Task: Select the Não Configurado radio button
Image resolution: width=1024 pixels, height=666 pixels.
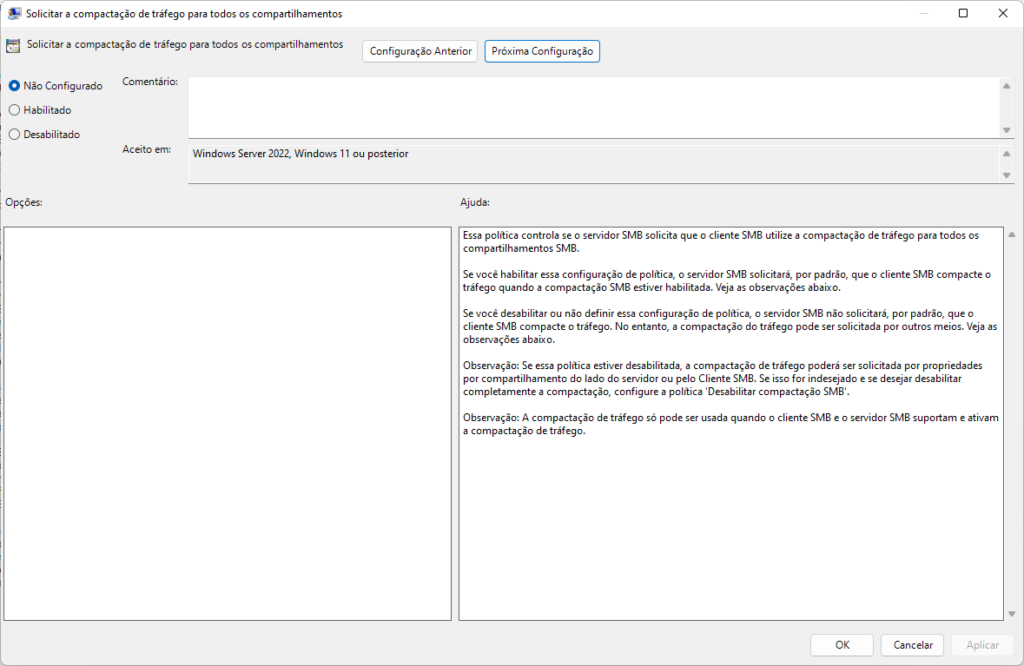Action: pyautogui.click(x=14, y=86)
